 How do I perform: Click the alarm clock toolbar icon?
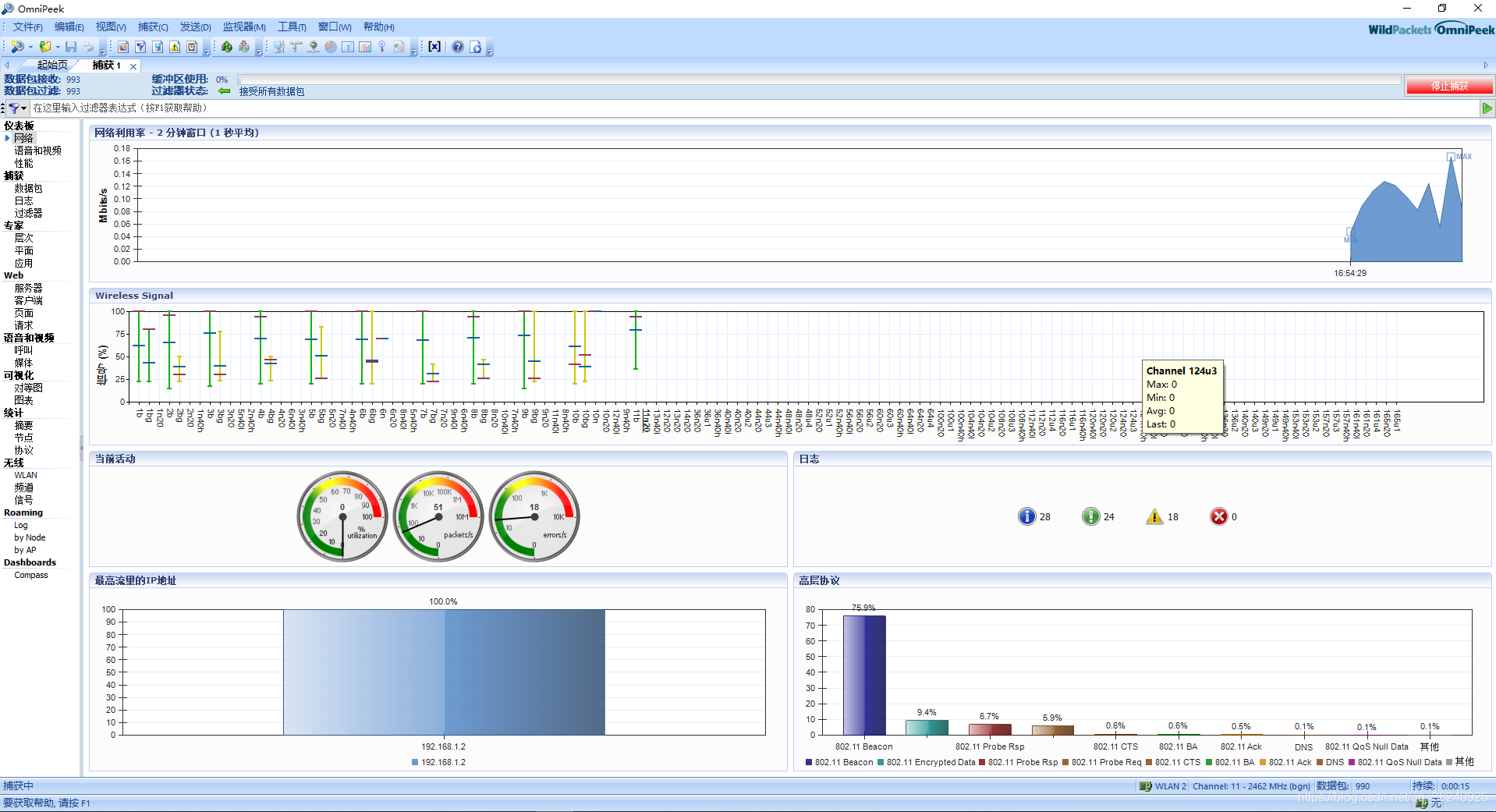(x=192, y=47)
